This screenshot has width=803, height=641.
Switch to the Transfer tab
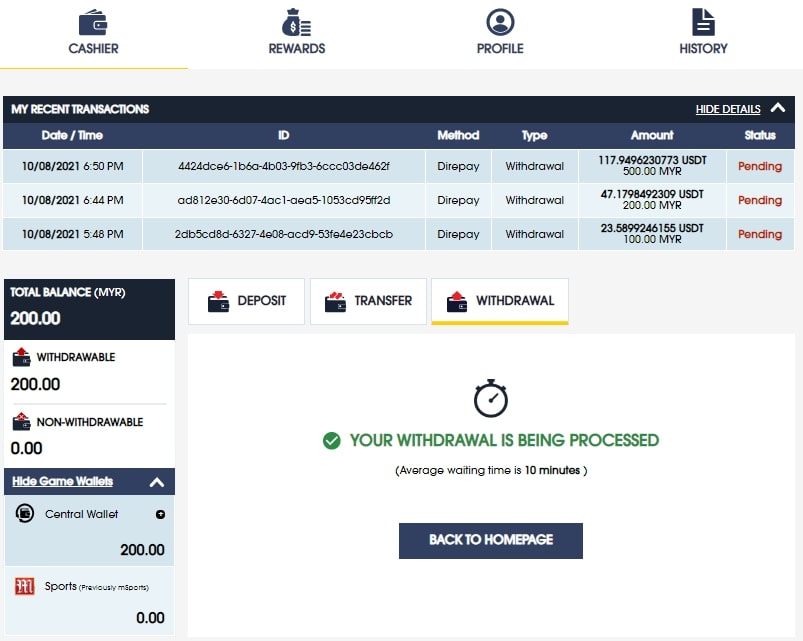(369, 301)
